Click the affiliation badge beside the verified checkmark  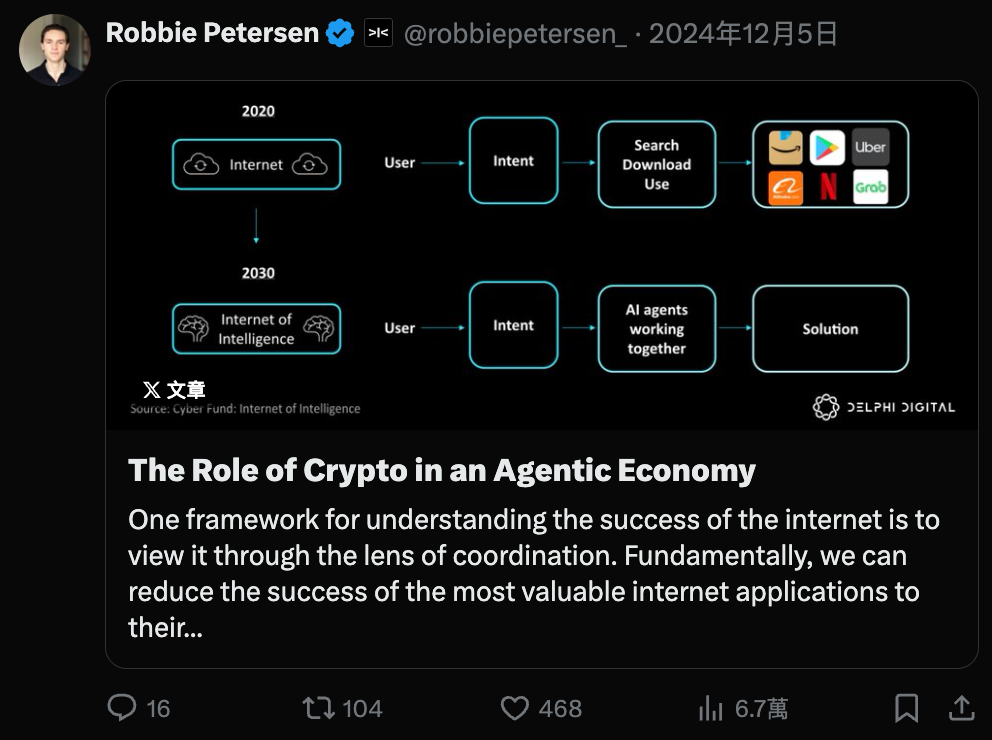pyautogui.click(x=379, y=34)
